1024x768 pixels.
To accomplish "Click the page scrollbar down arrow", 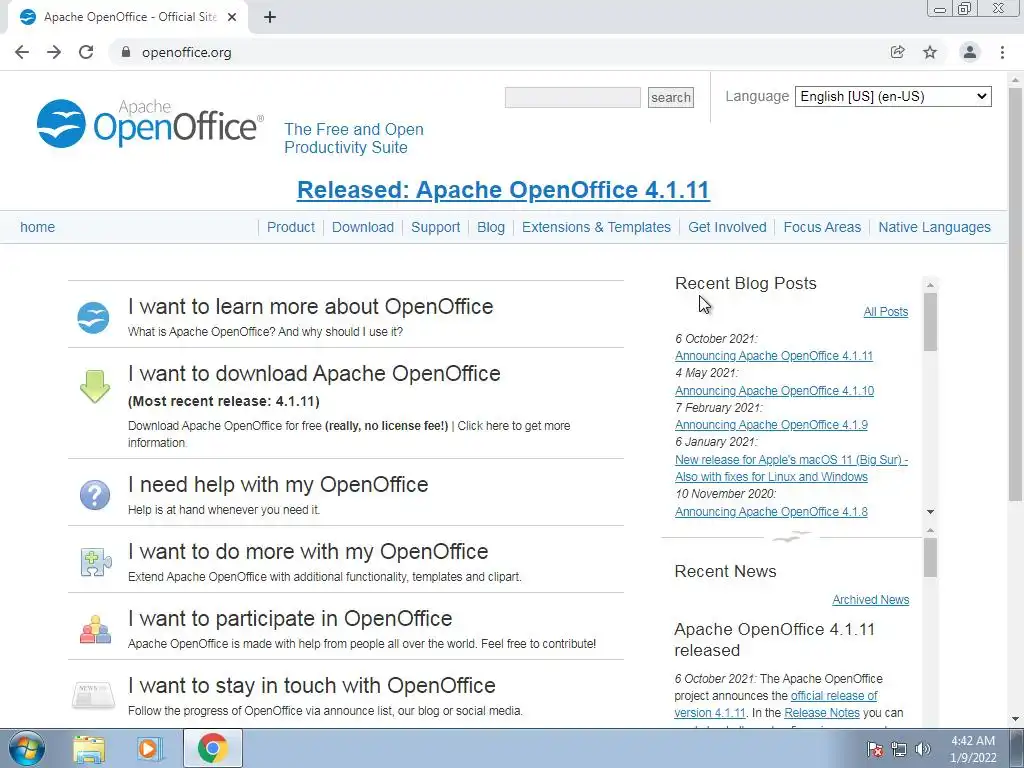I will (1016, 720).
